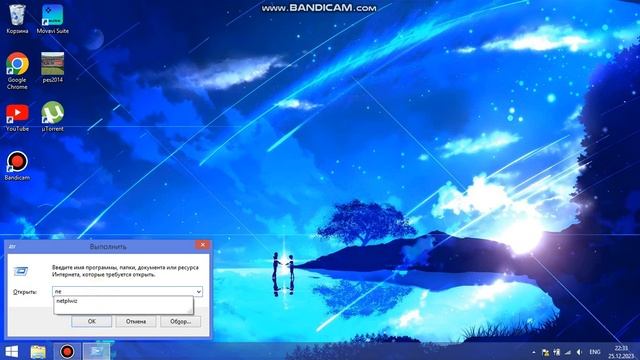The width and height of the screenshot is (640, 360).
Task: Open the Windows Start button
Action: [12, 351]
